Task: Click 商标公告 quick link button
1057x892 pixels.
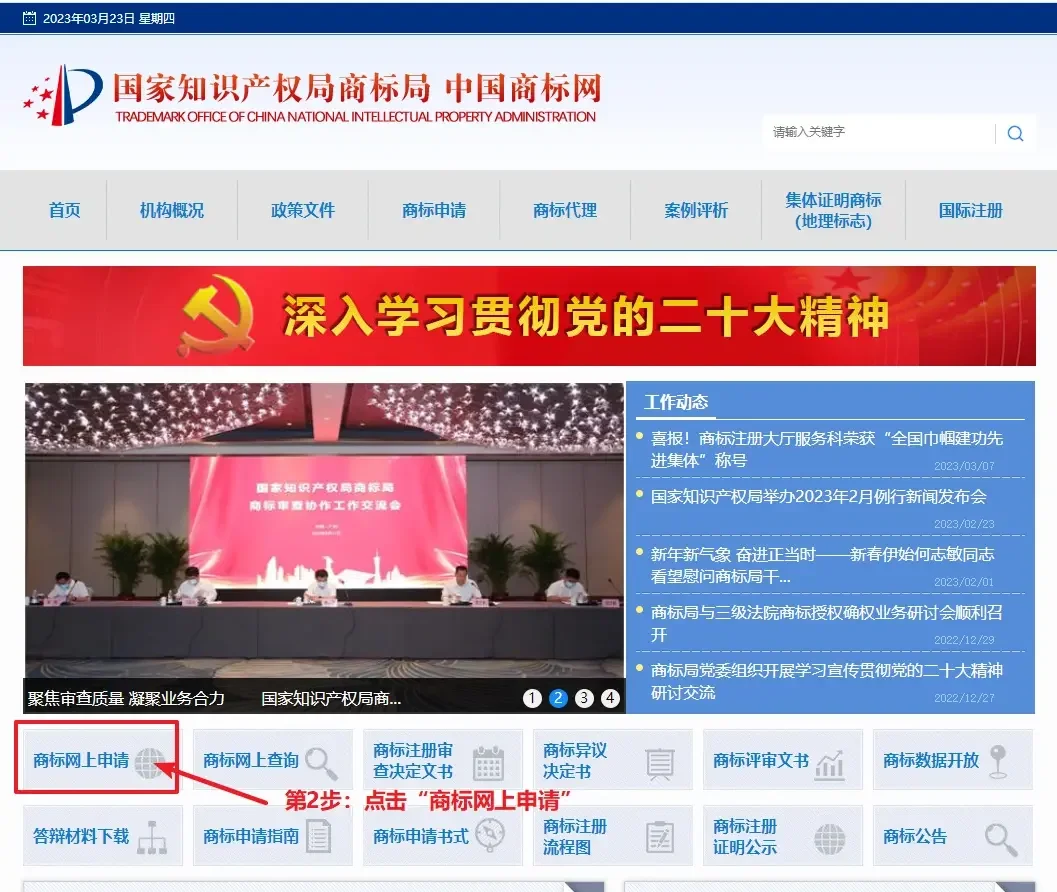Action: click(953, 836)
